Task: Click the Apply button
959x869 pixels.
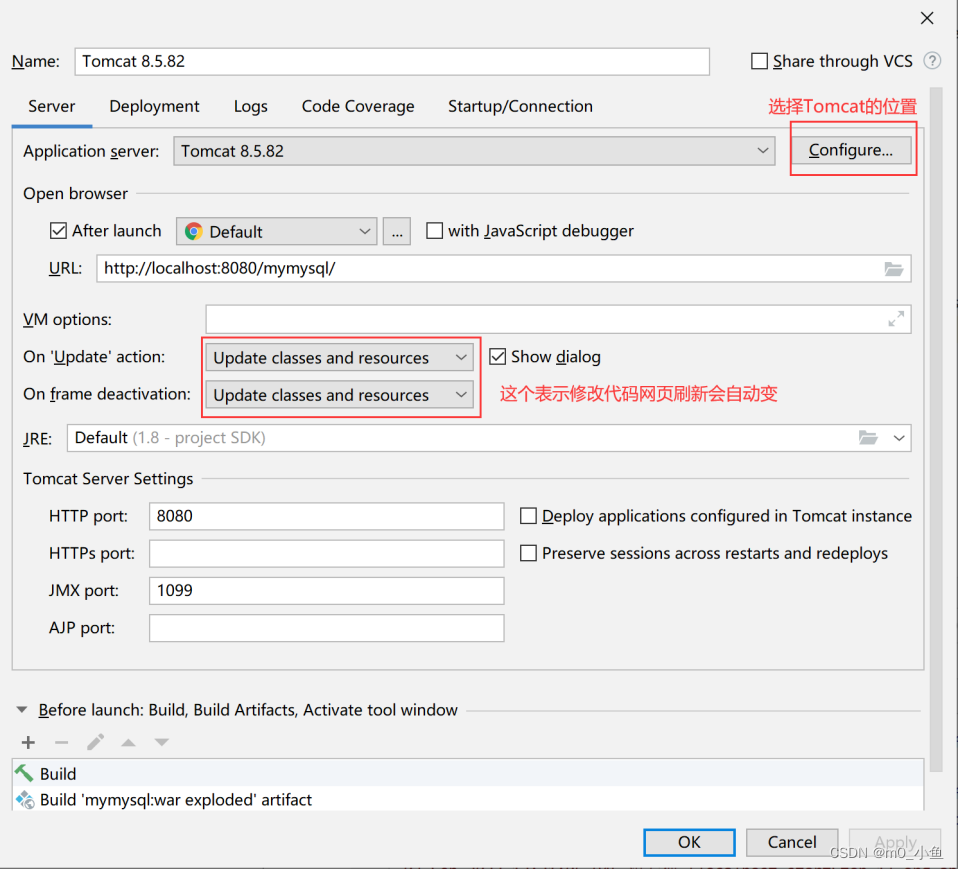Action: (x=895, y=842)
